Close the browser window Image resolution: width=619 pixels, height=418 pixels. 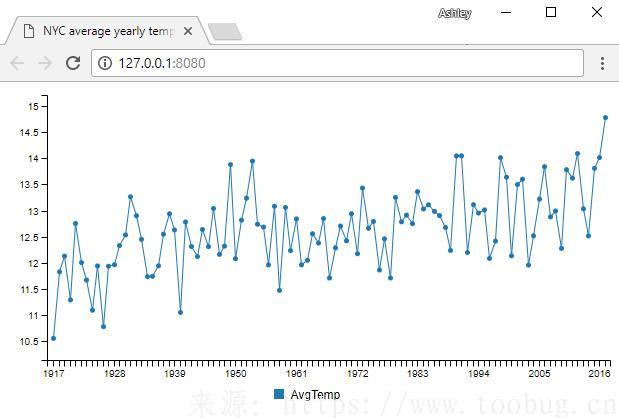[x=597, y=13]
